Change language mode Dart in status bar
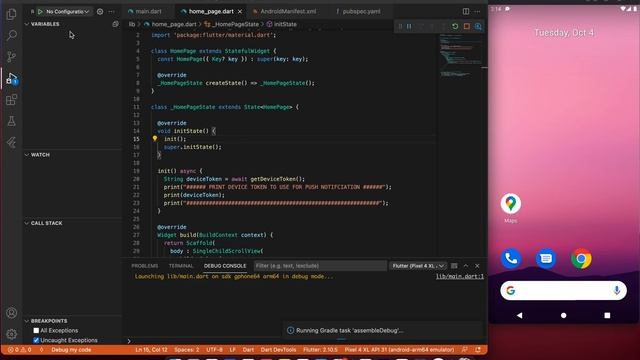The height and width of the screenshot is (360, 640). click(x=248, y=350)
